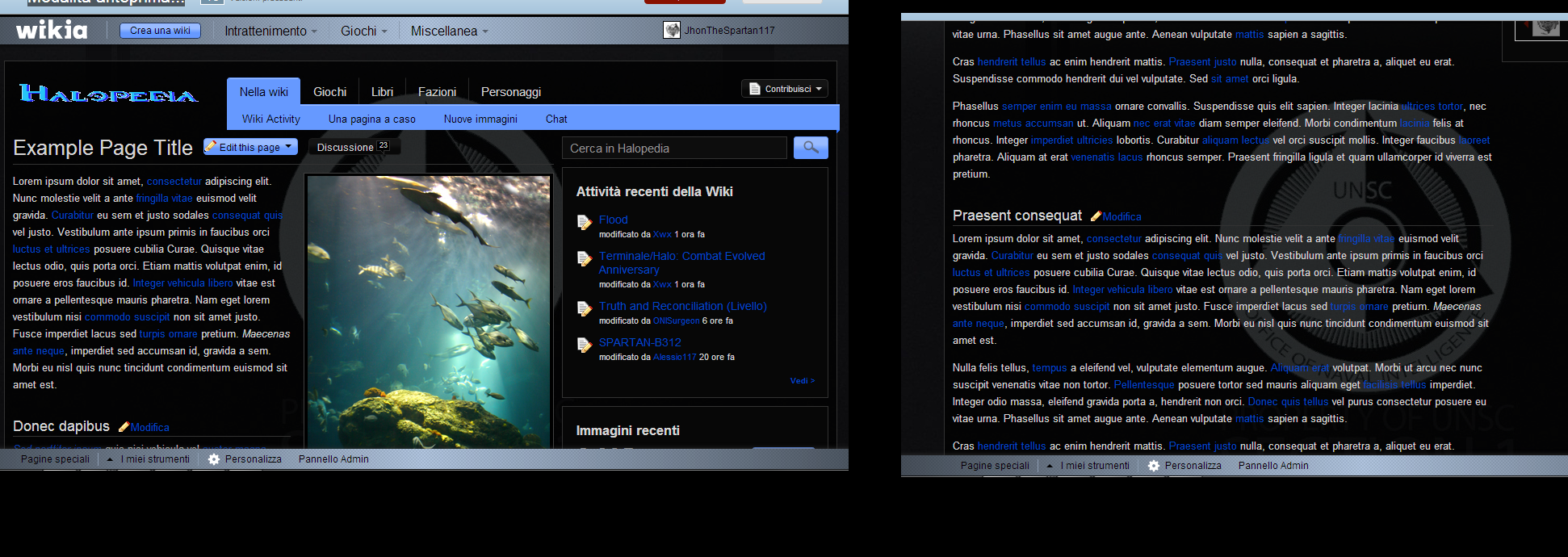
Task: Click edit icon beside SPARTAN-B312 entry
Action: pyautogui.click(x=585, y=346)
